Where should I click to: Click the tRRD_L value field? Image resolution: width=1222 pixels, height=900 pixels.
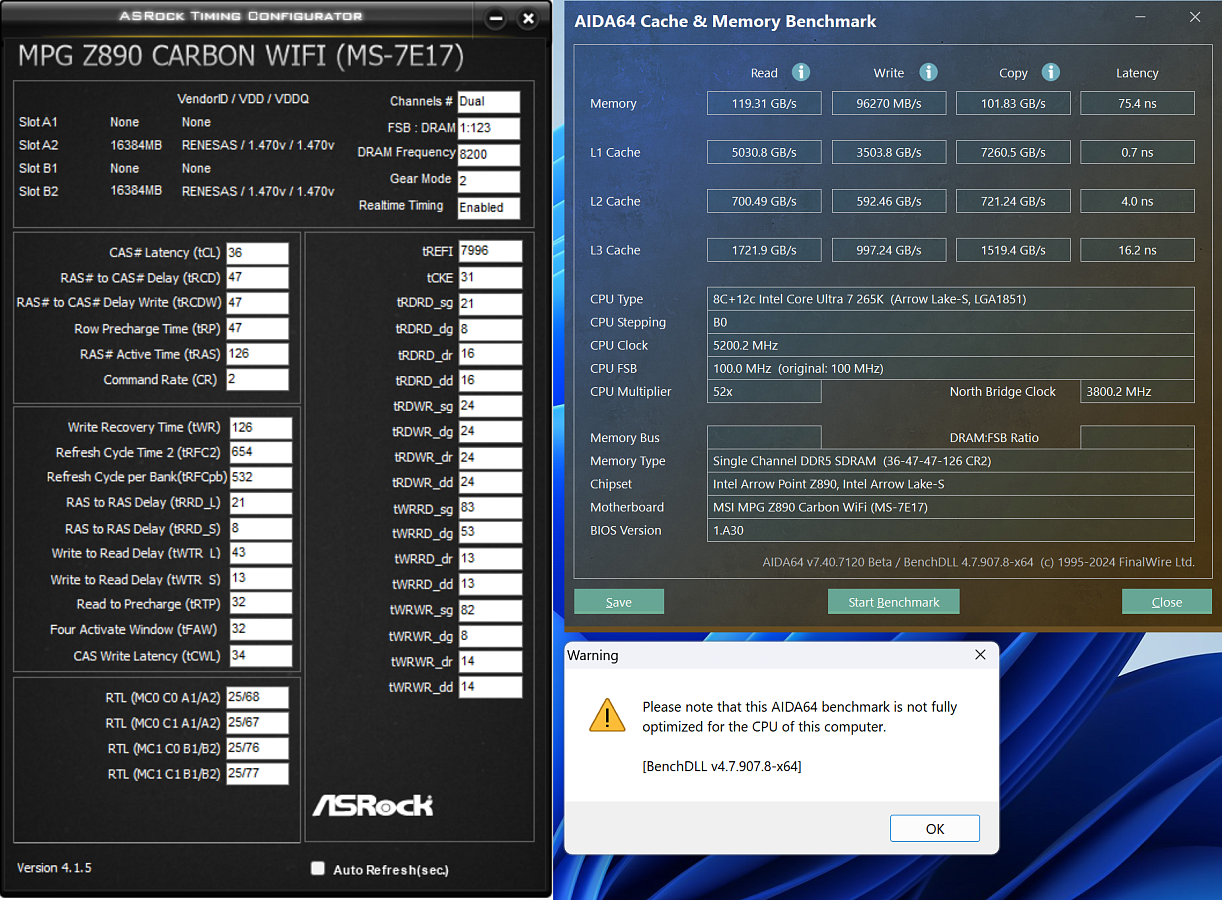[x=260, y=503]
